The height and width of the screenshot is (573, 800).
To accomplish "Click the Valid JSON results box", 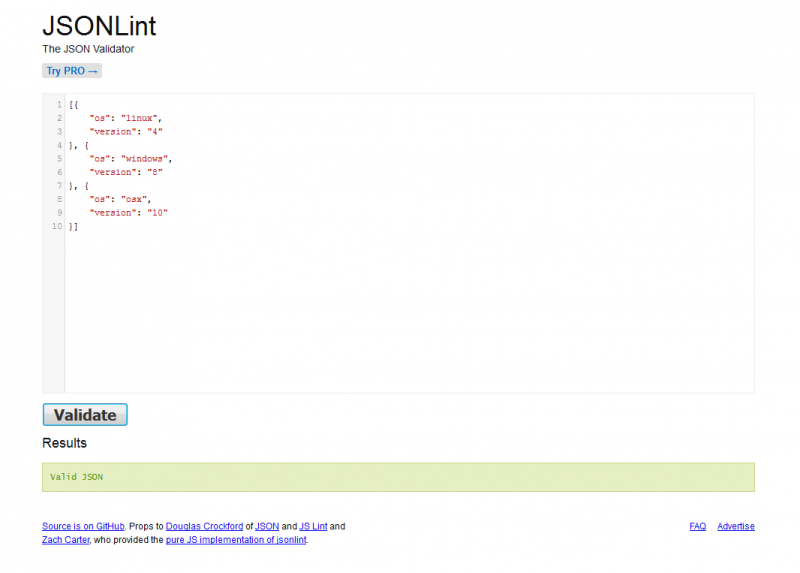I will click(398, 477).
